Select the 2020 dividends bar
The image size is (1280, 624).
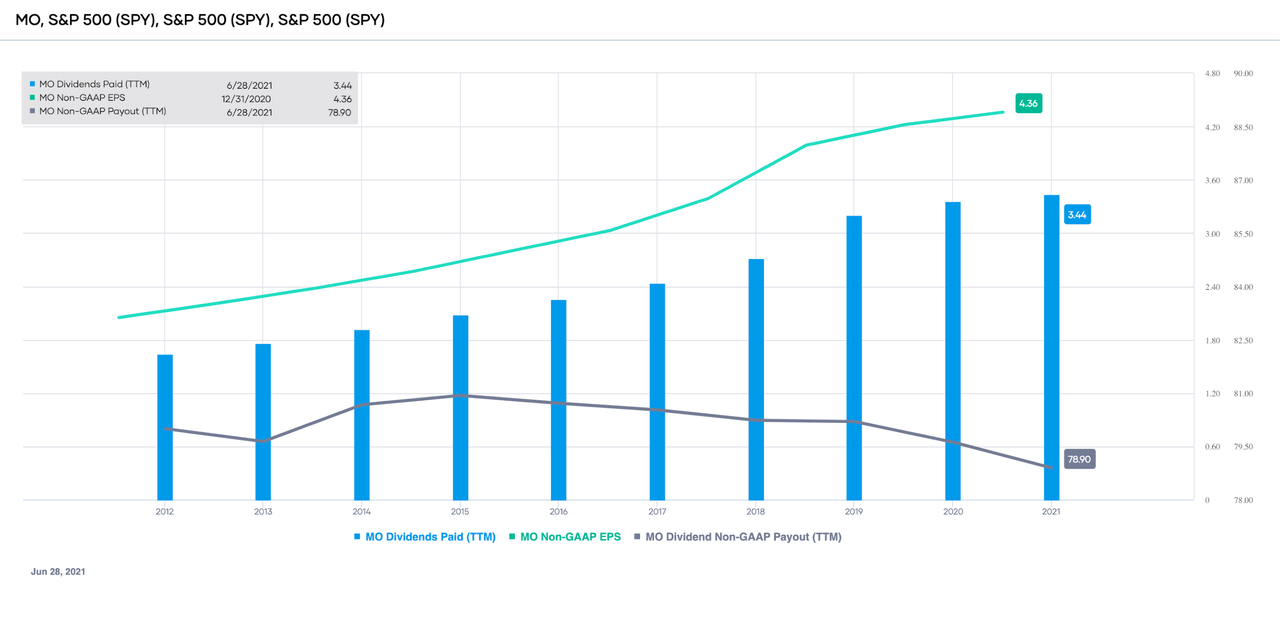(953, 351)
